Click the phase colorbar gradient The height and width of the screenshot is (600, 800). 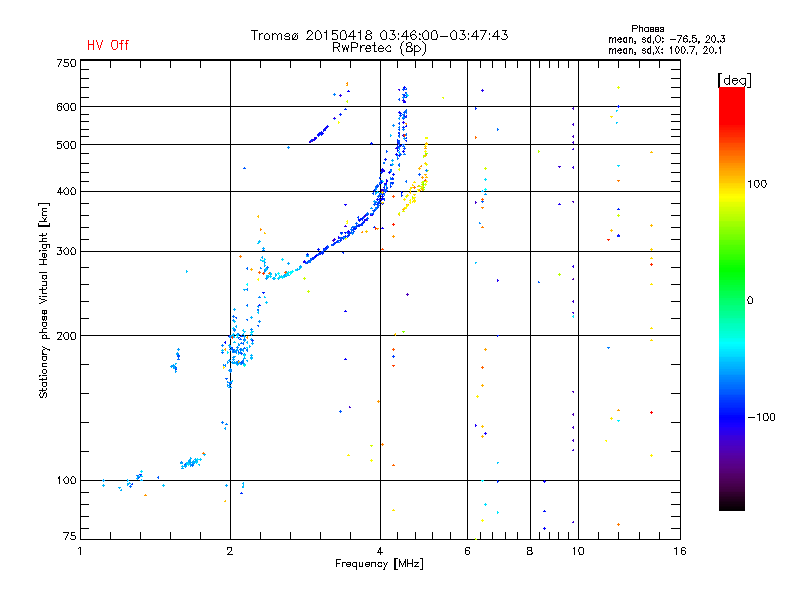732,299
